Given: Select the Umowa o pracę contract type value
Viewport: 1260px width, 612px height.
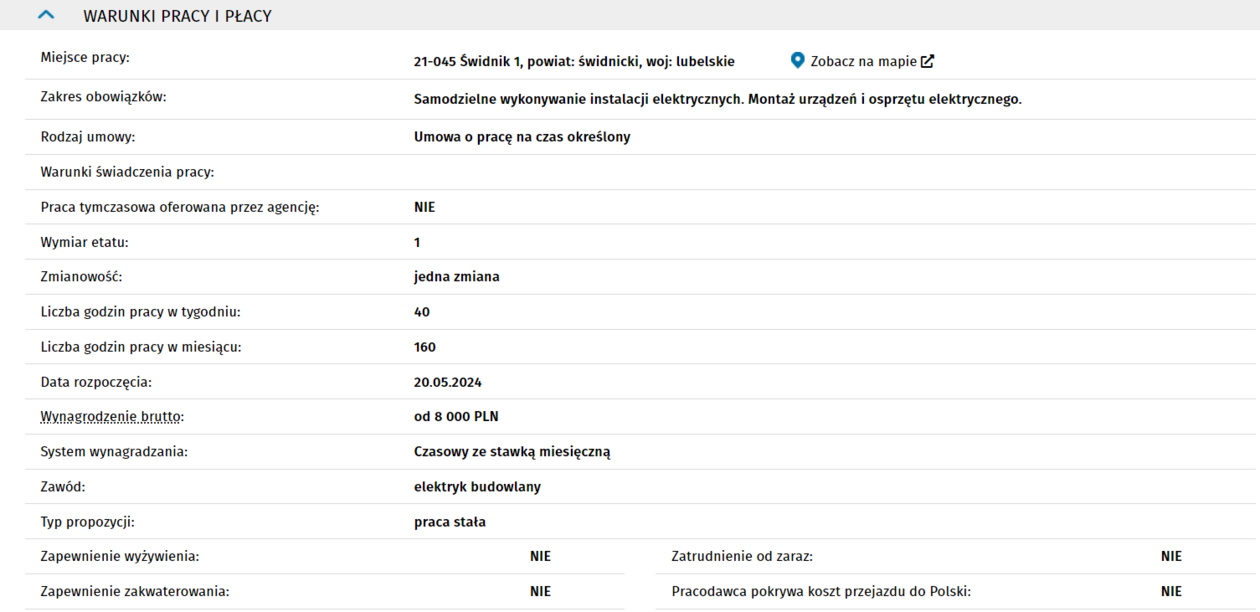Looking at the screenshot, I should tap(522, 137).
